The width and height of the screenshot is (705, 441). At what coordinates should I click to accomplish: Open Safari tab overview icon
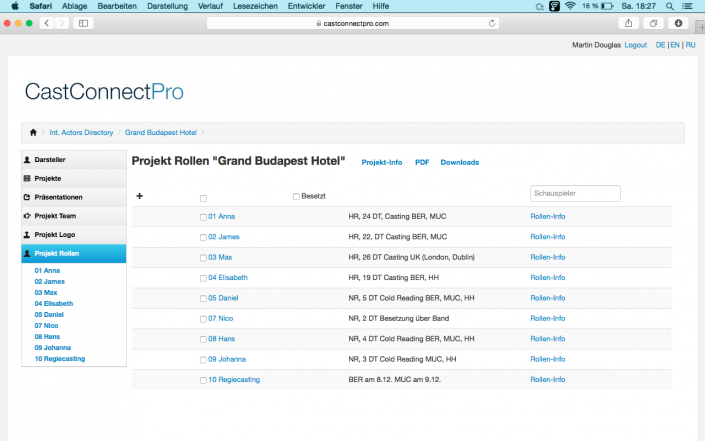[x=654, y=22]
